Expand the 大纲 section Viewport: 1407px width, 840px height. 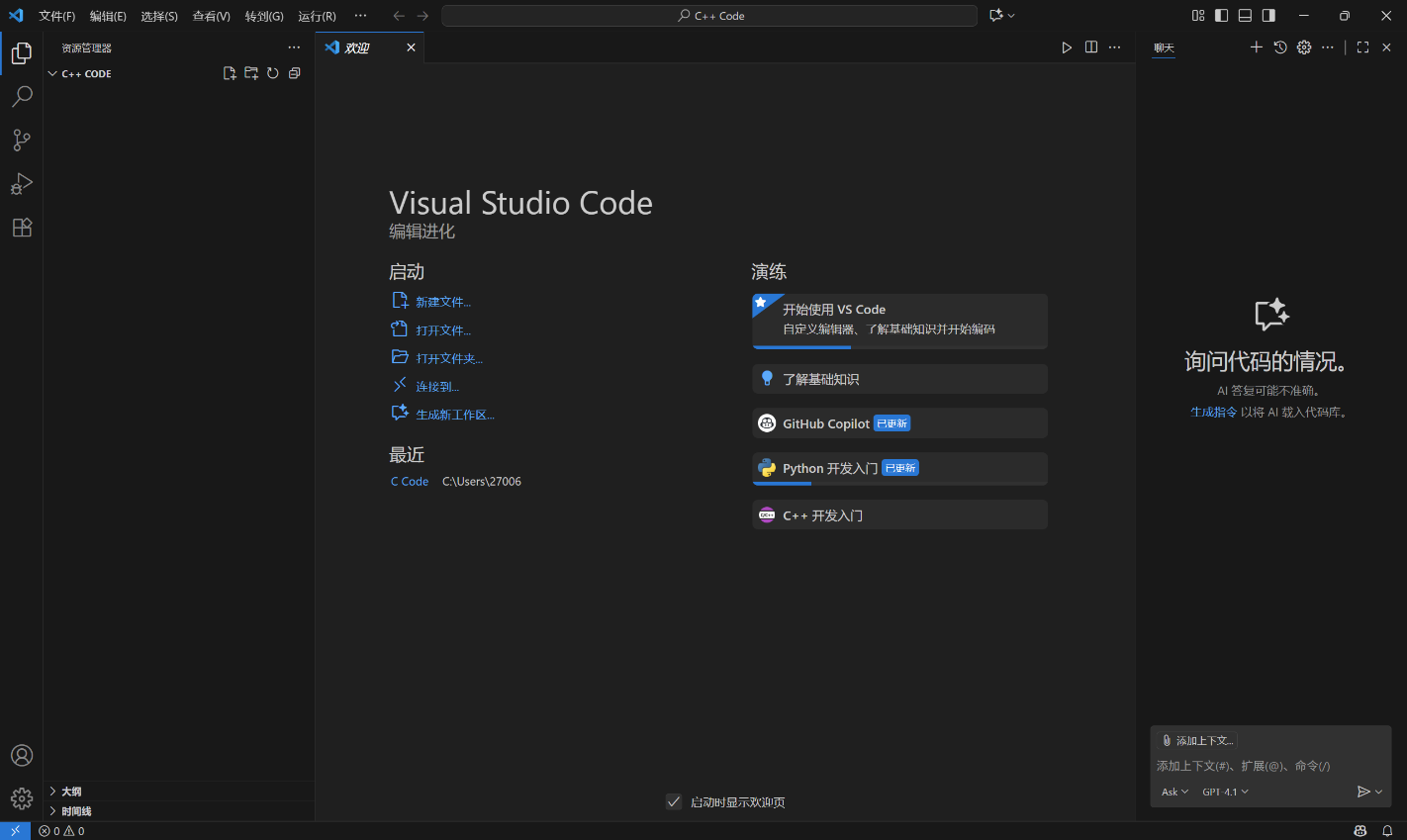pyautogui.click(x=180, y=792)
